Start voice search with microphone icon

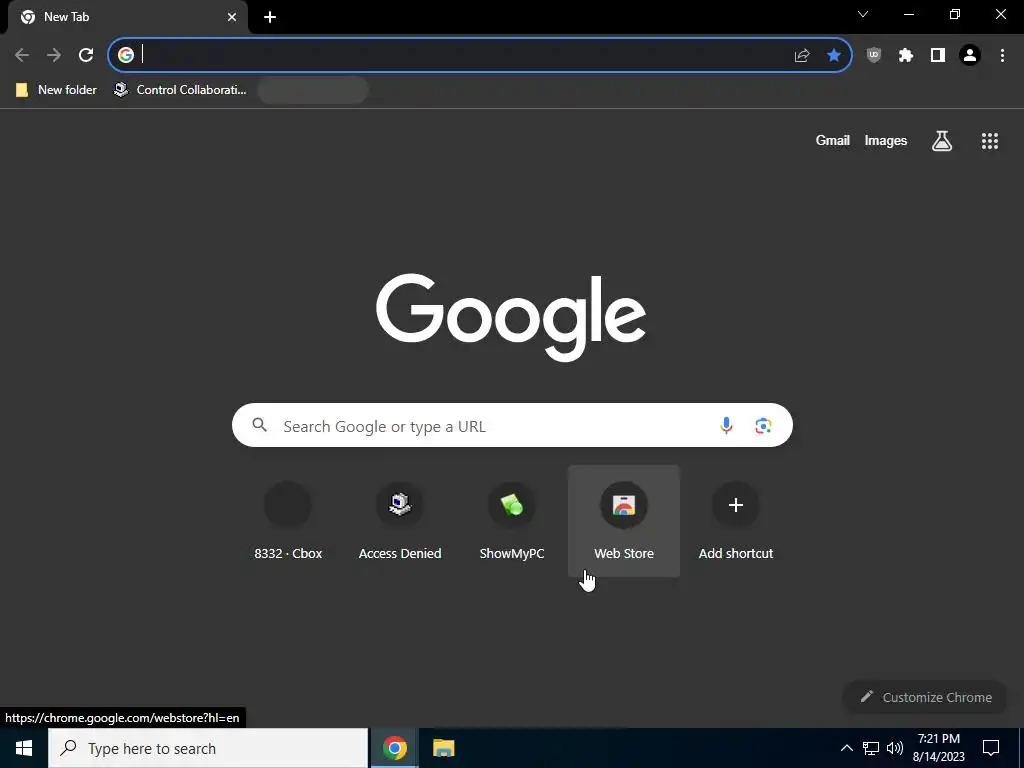(726, 426)
